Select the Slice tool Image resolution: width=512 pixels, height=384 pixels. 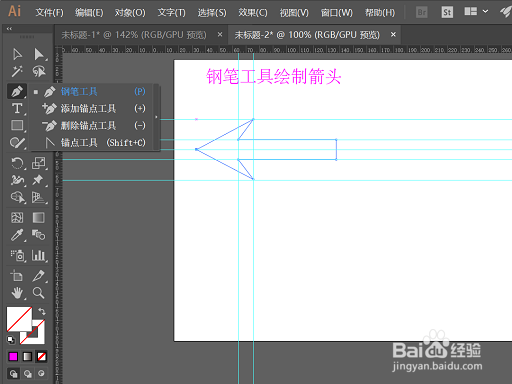[39, 276]
